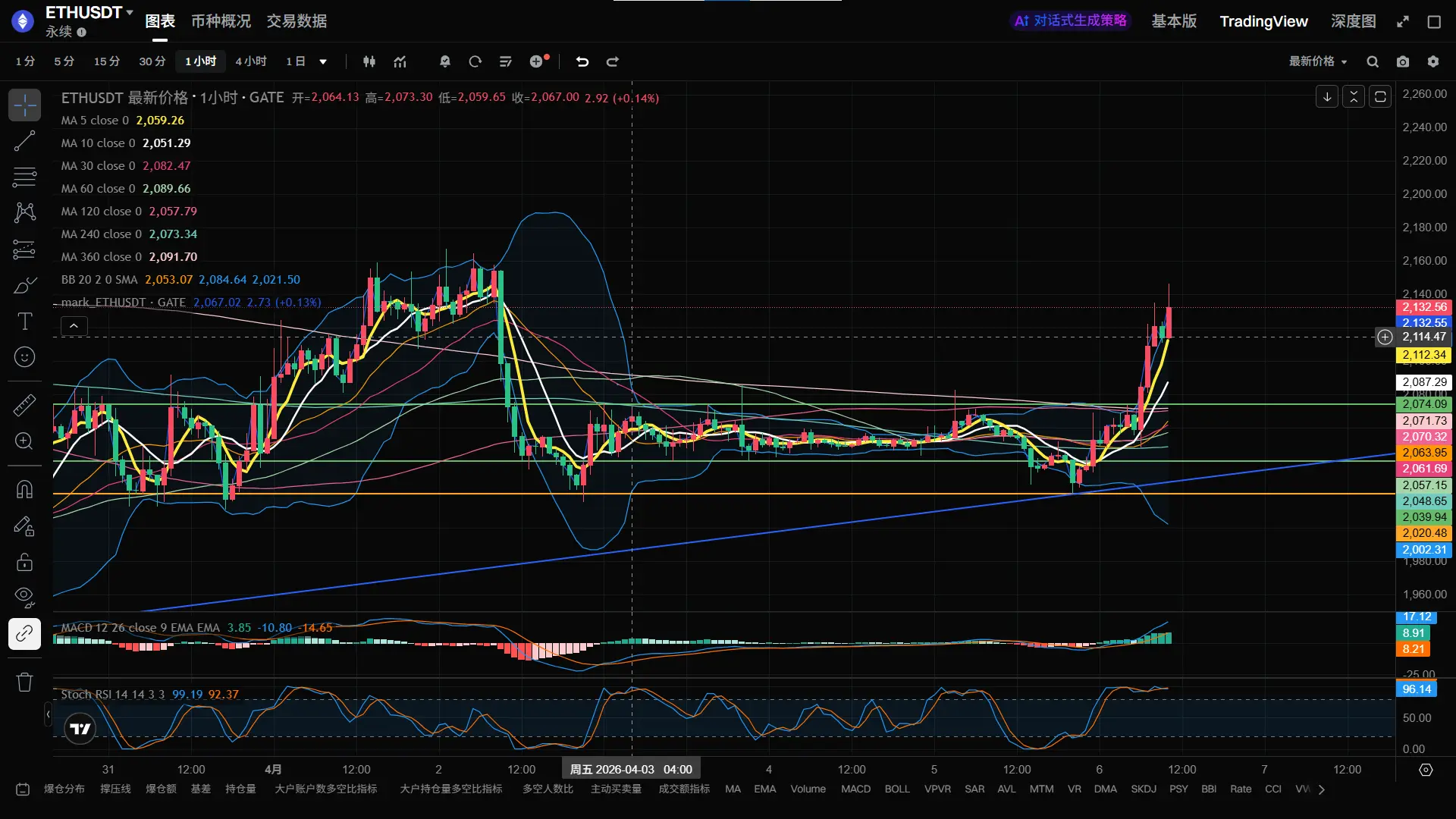Open the measure ruler tool
Image resolution: width=1456 pixels, height=819 pixels.
click(x=24, y=405)
